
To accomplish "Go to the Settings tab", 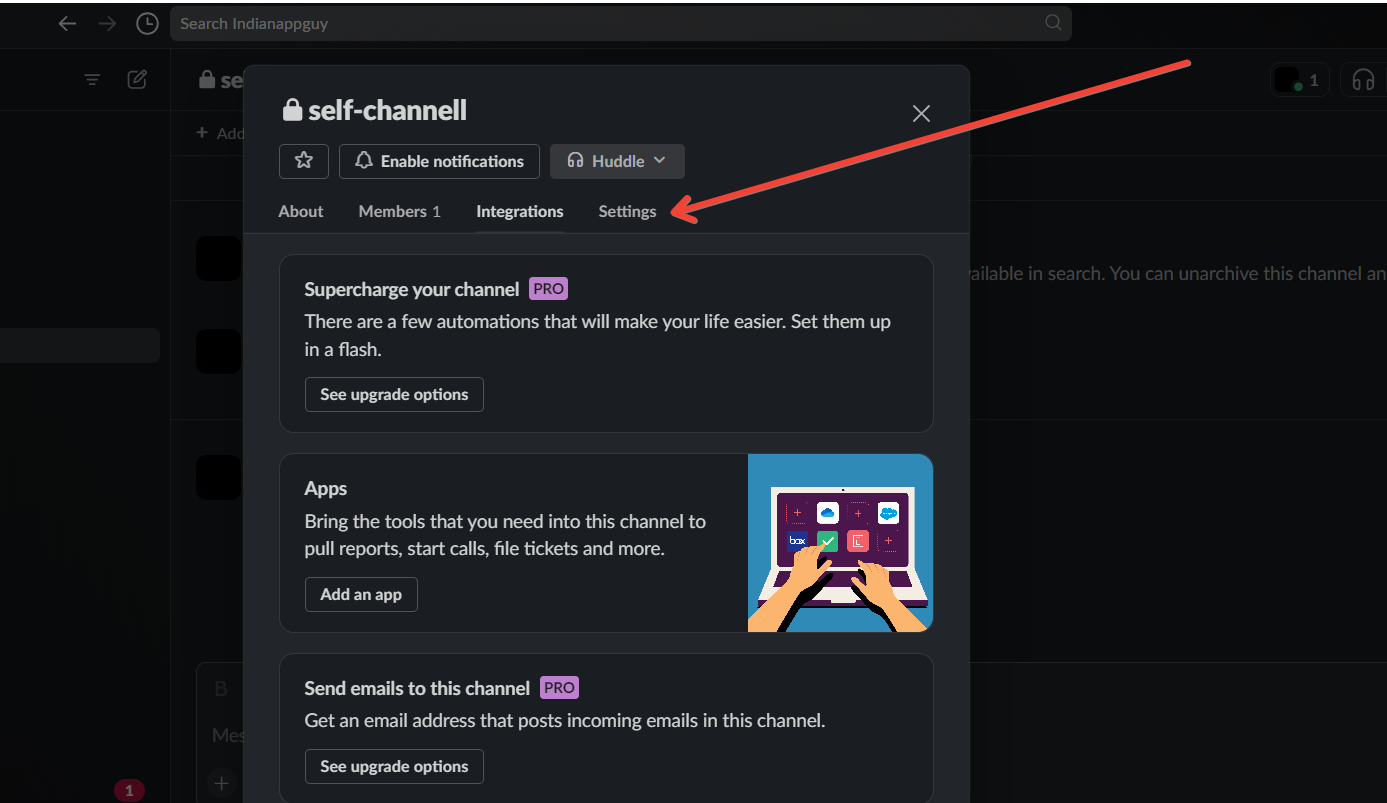I will (627, 211).
